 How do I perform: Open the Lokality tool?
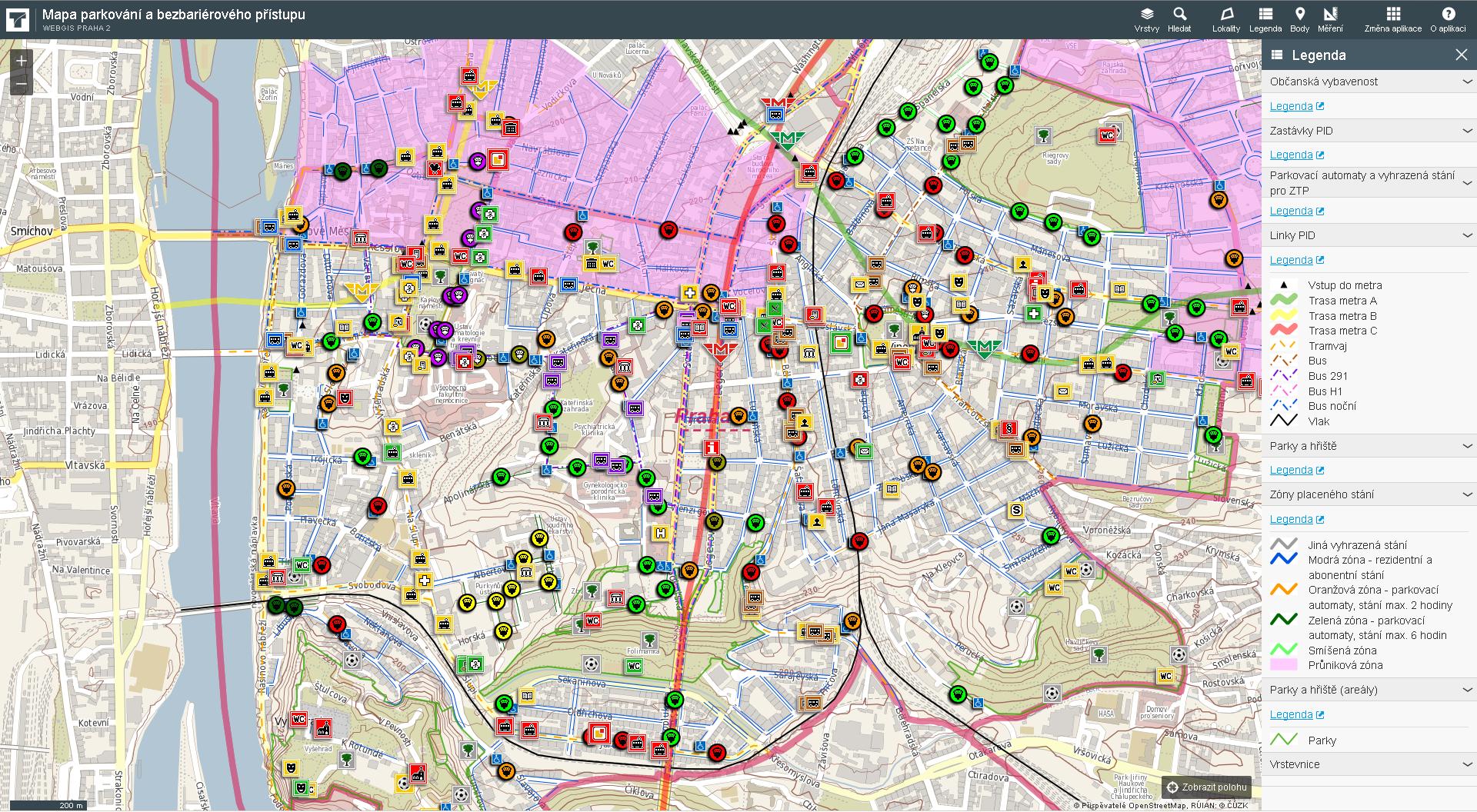coord(1226,19)
